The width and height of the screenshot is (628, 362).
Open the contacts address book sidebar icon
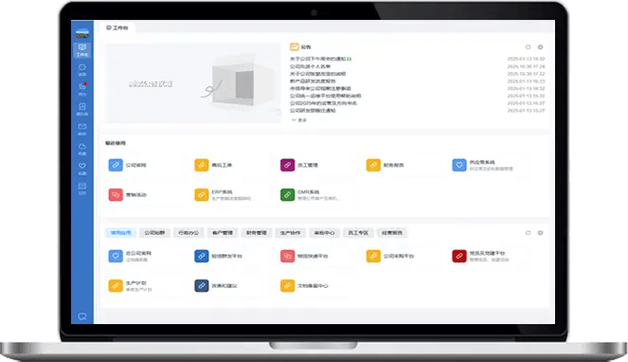tap(82, 109)
